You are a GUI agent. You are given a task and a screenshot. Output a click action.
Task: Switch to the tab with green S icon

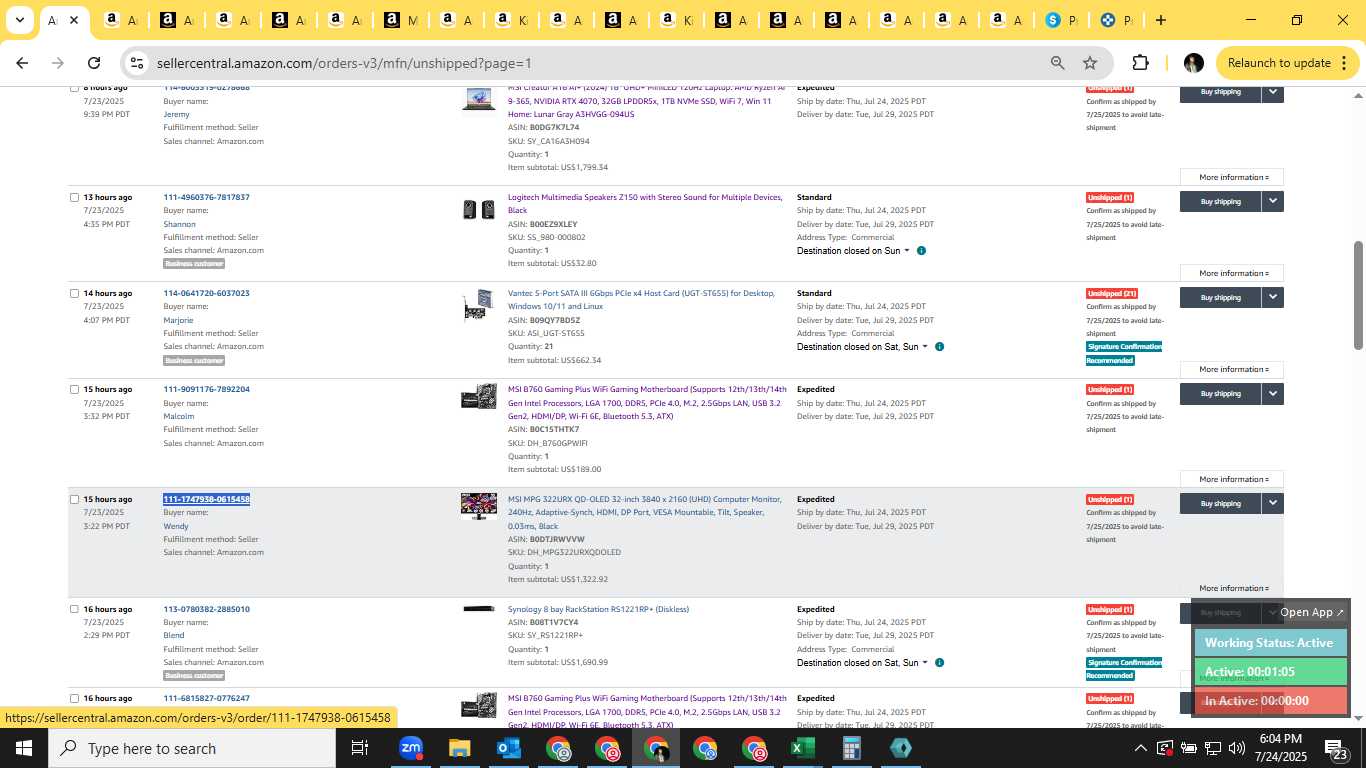[1061, 20]
